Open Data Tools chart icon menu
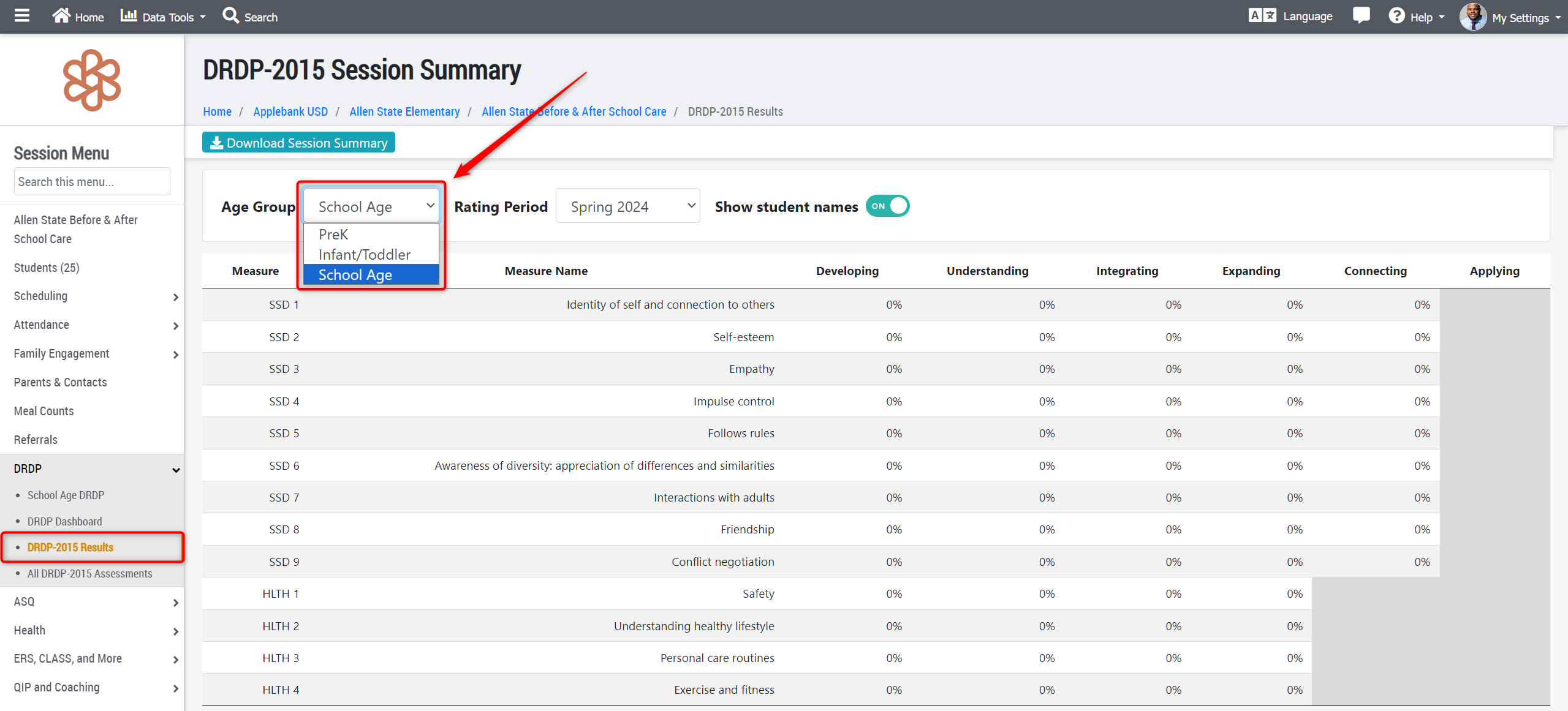1568x711 pixels. [x=129, y=16]
